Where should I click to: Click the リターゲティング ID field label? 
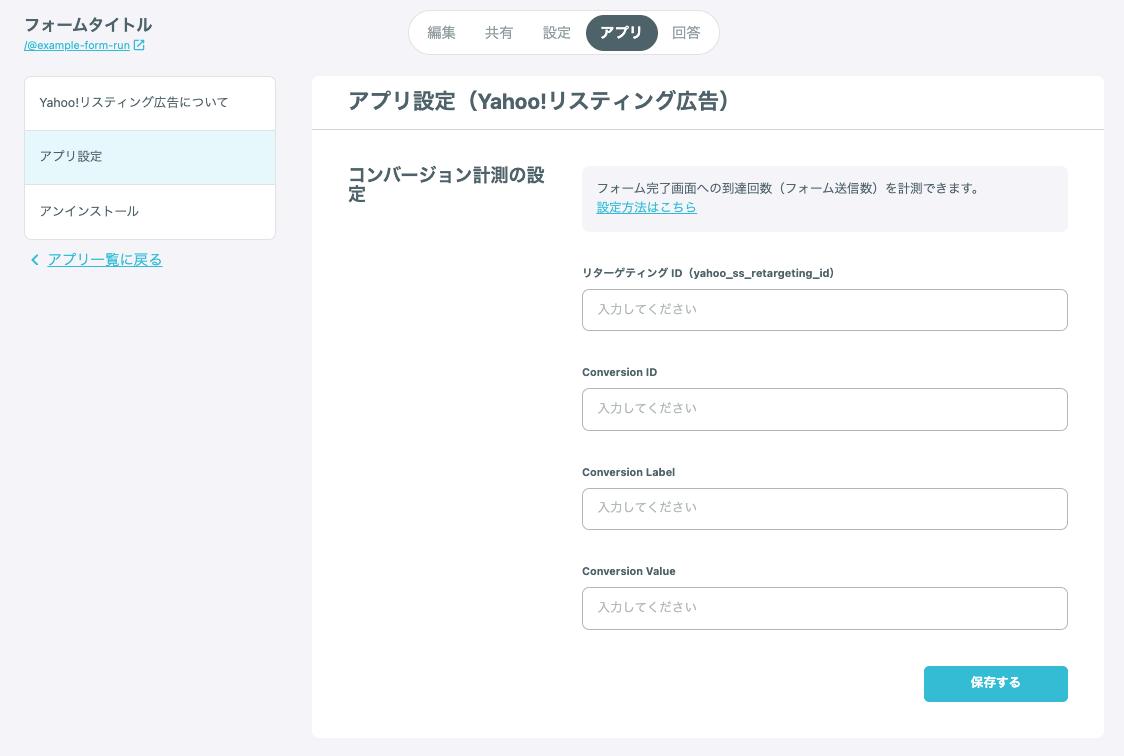pyautogui.click(x=708, y=273)
